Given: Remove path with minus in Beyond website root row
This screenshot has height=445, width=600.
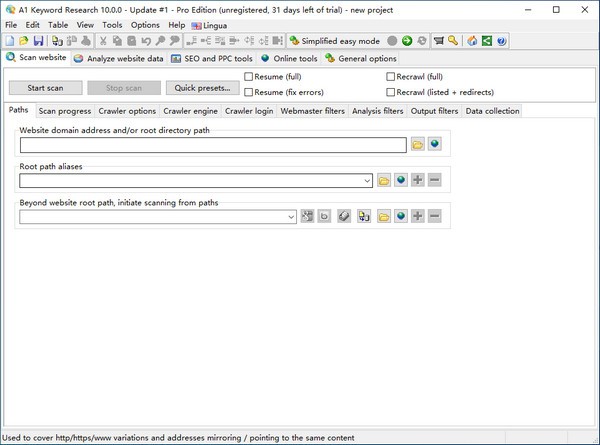Looking at the screenshot, I should pos(434,216).
